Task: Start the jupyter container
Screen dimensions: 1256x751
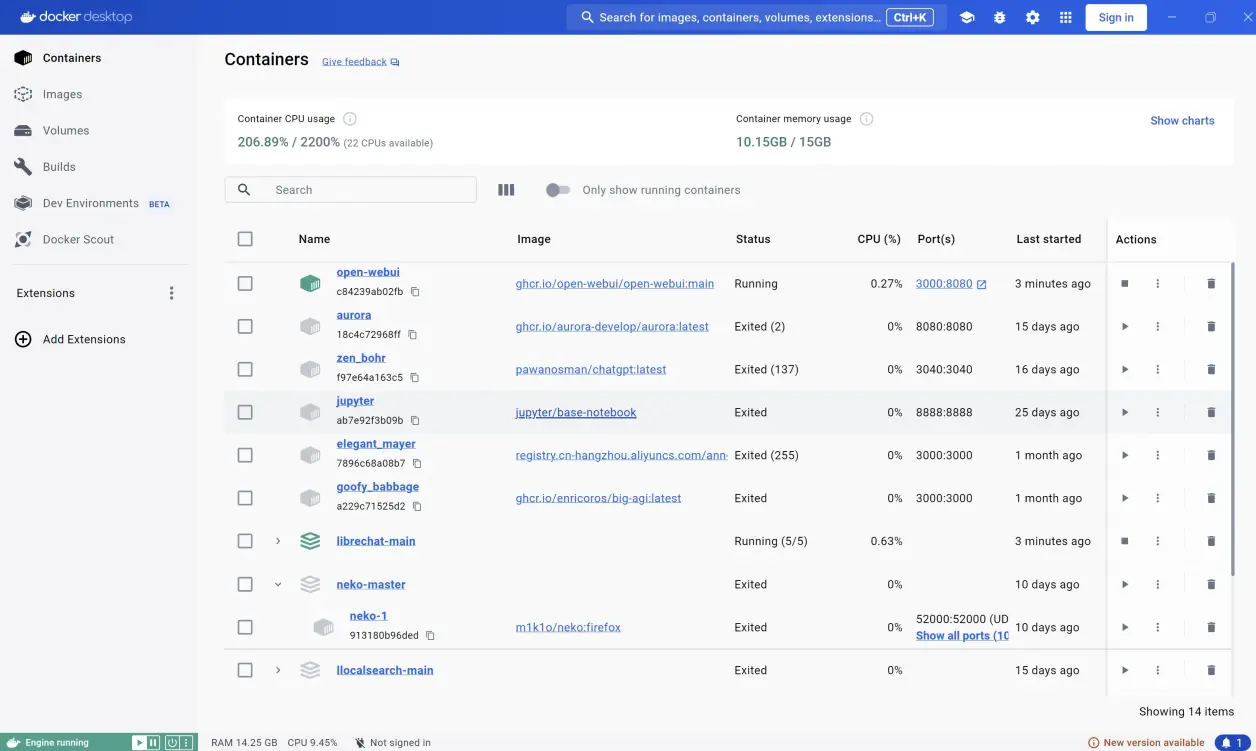Action: pyautogui.click(x=1125, y=413)
